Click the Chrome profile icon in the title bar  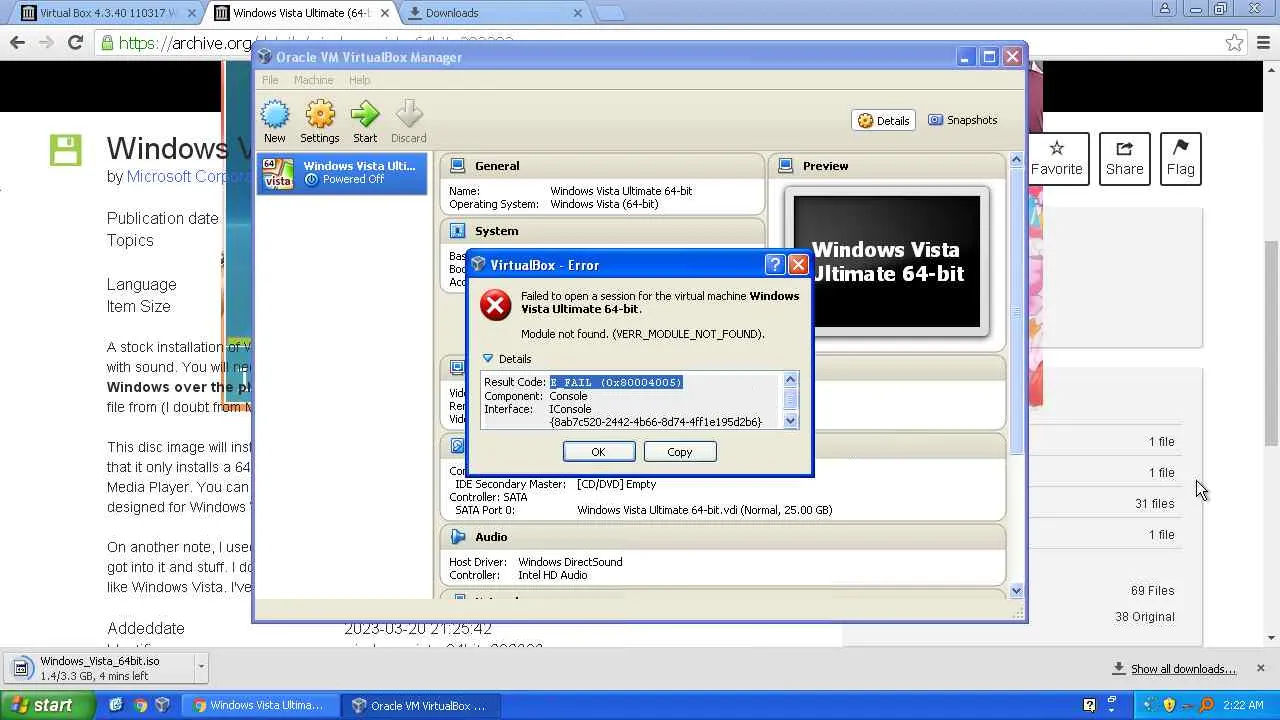[x=1165, y=10]
